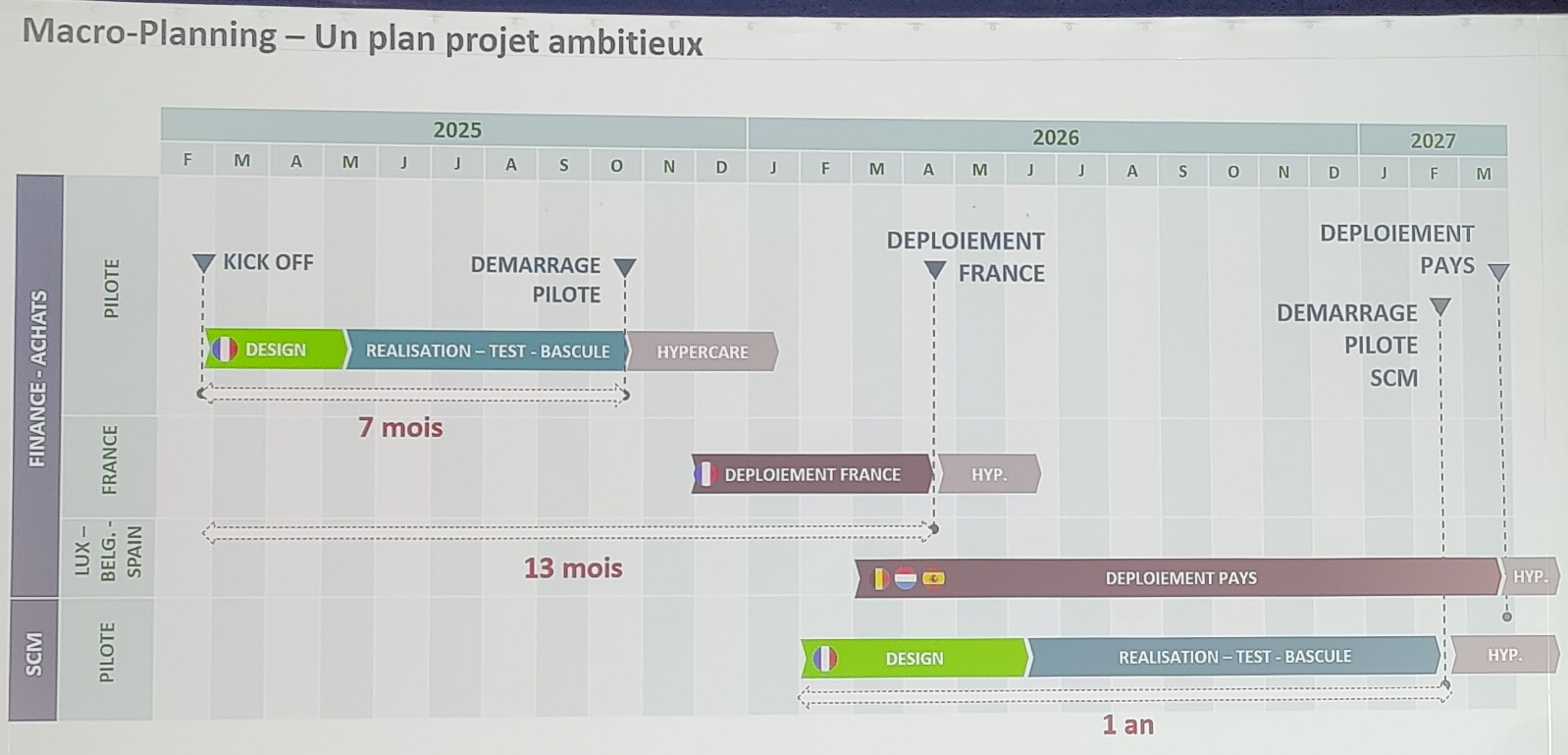The width and height of the screenshot is (1568, 755).
Task: Select the Belgian flag on DEPLOIEMENT PAYS bar
Action: pos(880,578)
